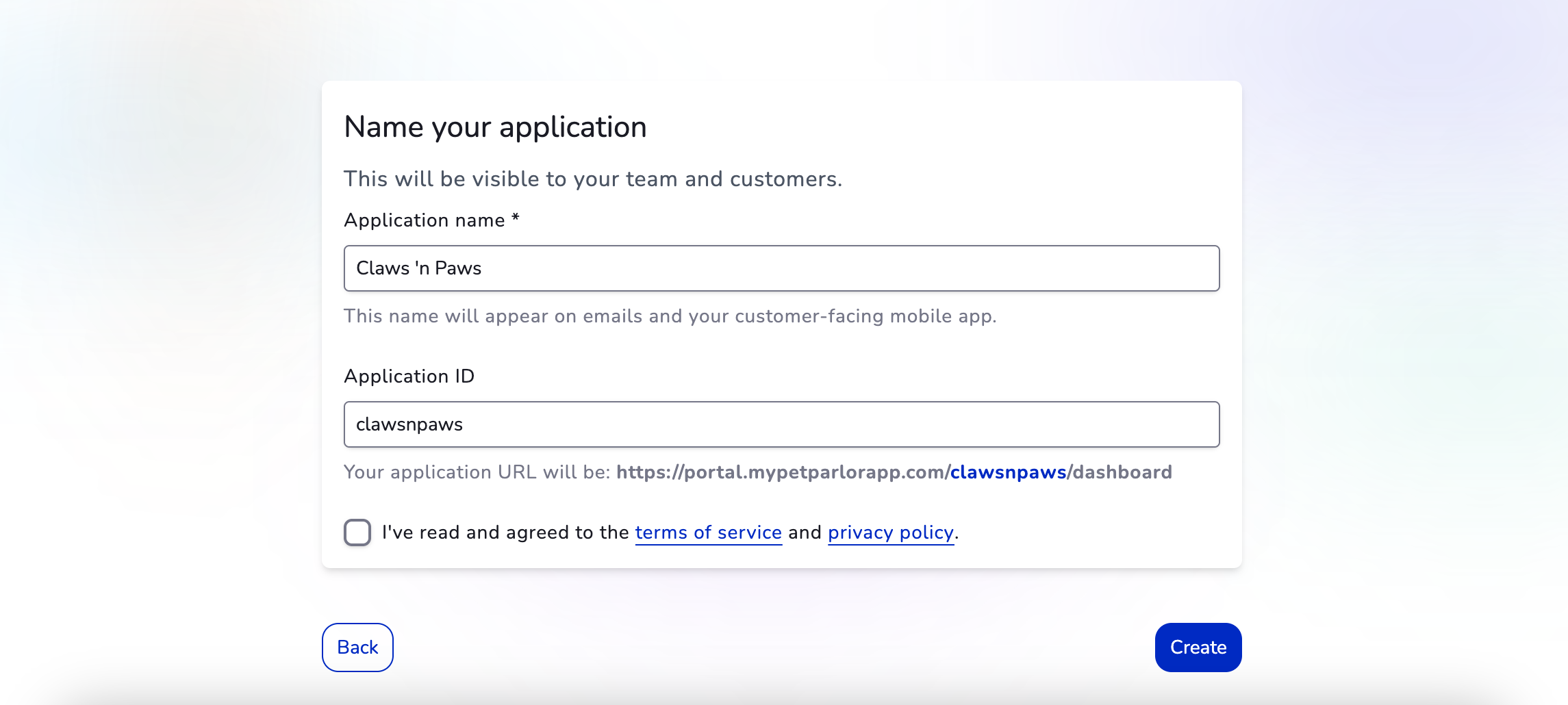Image resolution: width=1568 pixels, height=705 pixels.
Task: Click the Application ID label
Action: point(409,376)
